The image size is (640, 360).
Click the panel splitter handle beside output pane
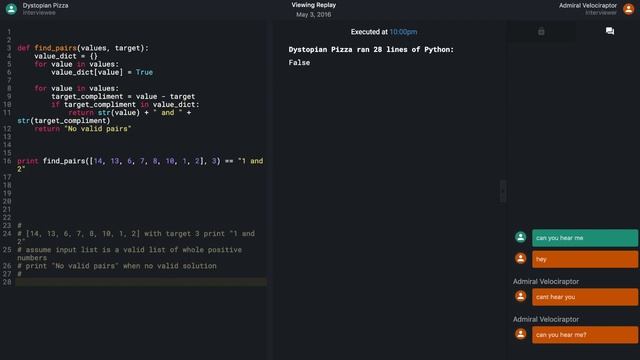pos(503,191)
